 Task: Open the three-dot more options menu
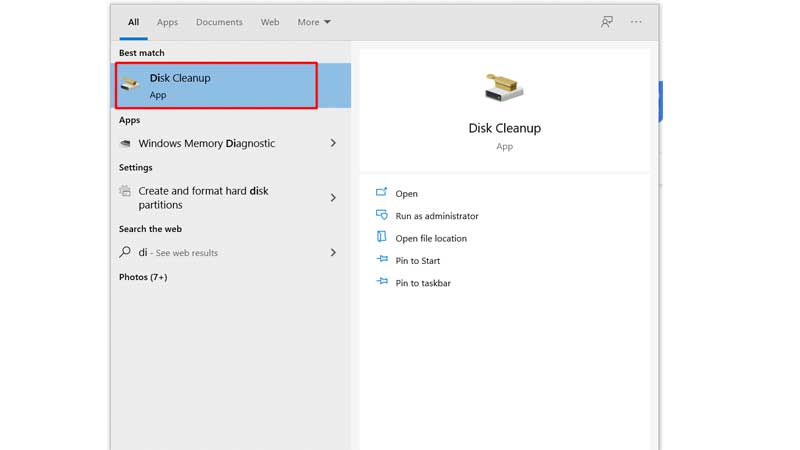635,22
